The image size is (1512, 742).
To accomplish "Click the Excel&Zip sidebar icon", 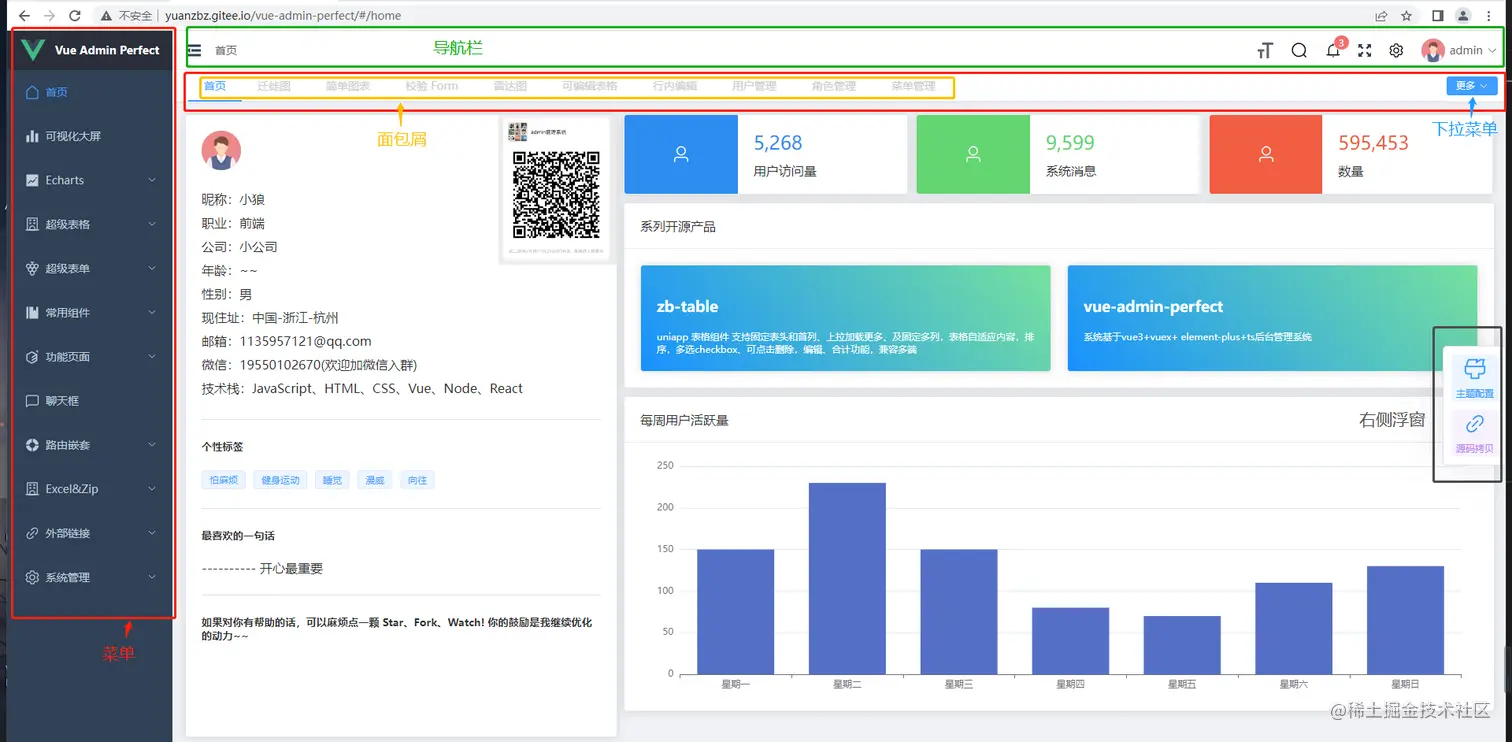I will 32,489.
